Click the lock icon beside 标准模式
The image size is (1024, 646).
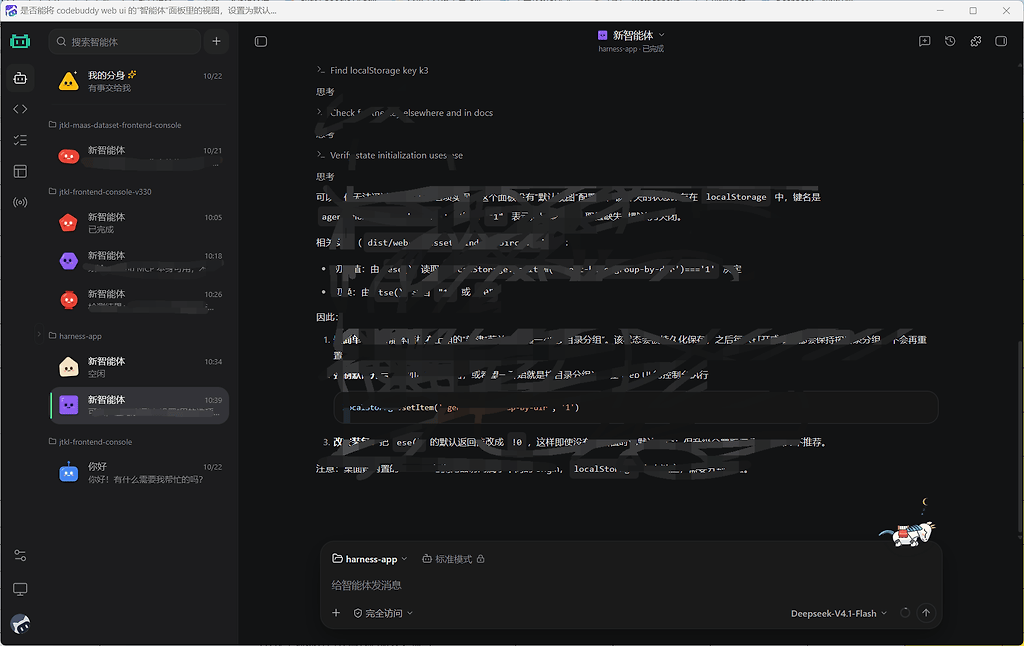click(x=481, y=559)
